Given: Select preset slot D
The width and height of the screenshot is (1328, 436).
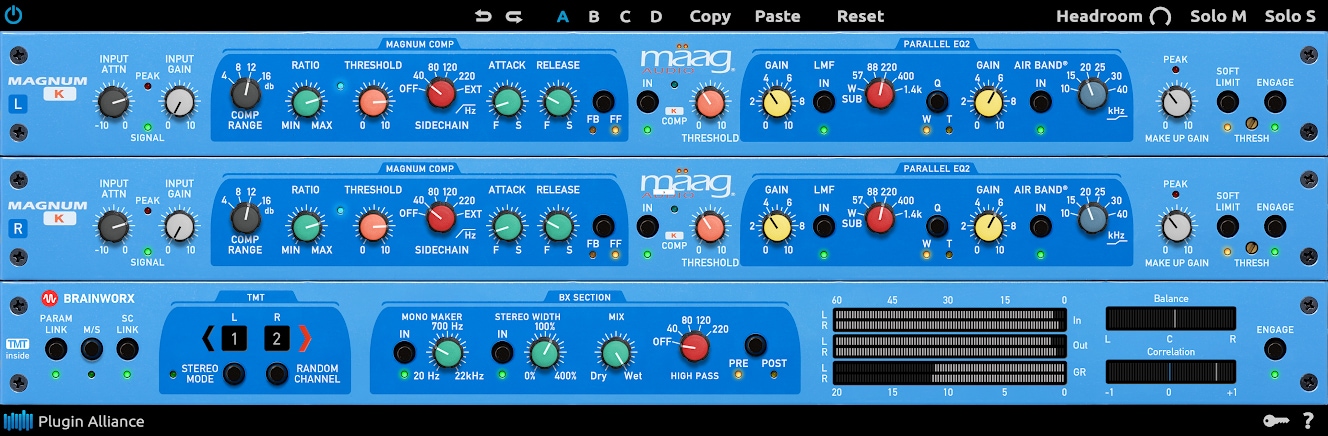Looking at the screenshot, I should [x=656, y=16].
